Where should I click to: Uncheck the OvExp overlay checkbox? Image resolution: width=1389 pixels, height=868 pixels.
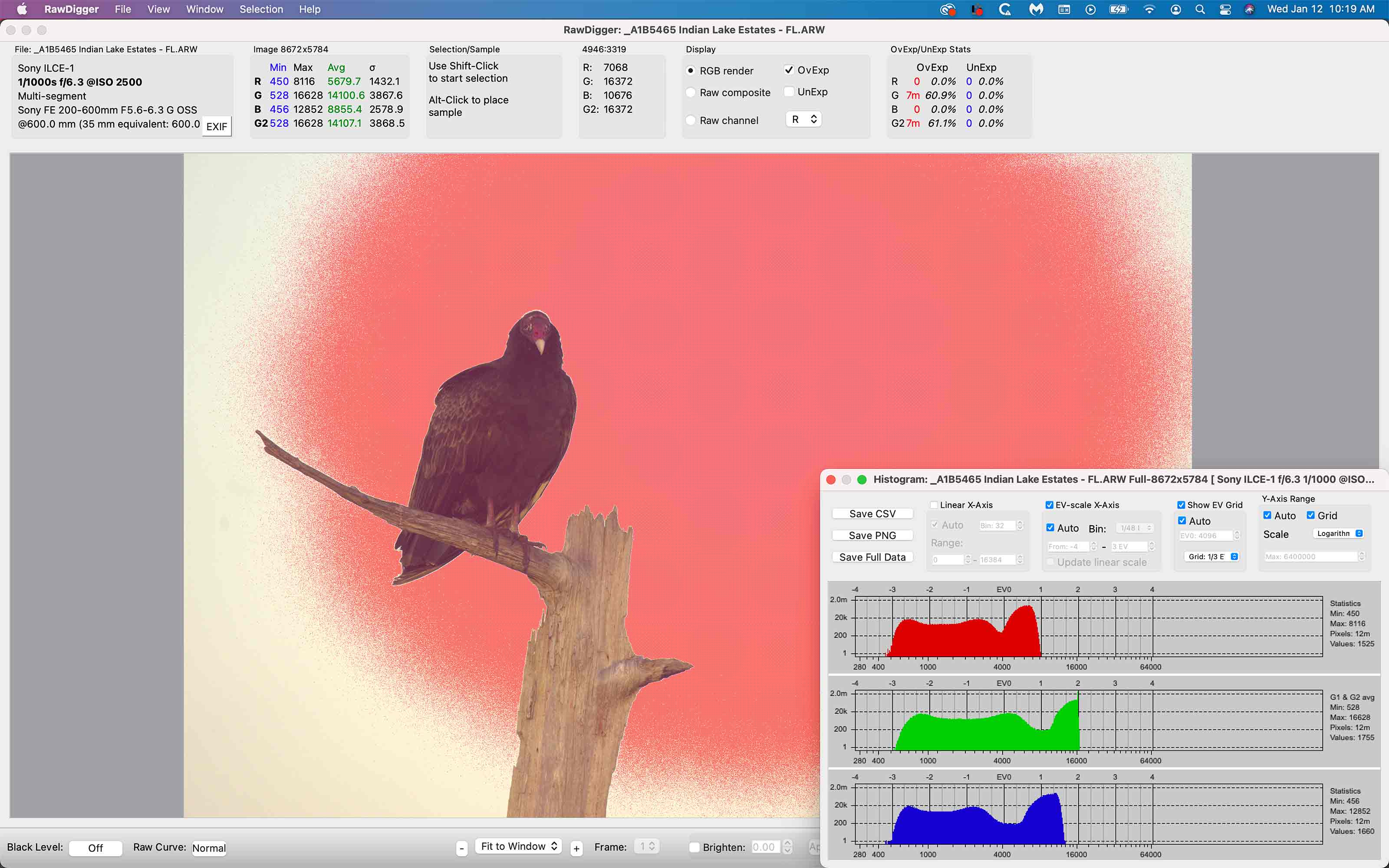click(789, 70)
